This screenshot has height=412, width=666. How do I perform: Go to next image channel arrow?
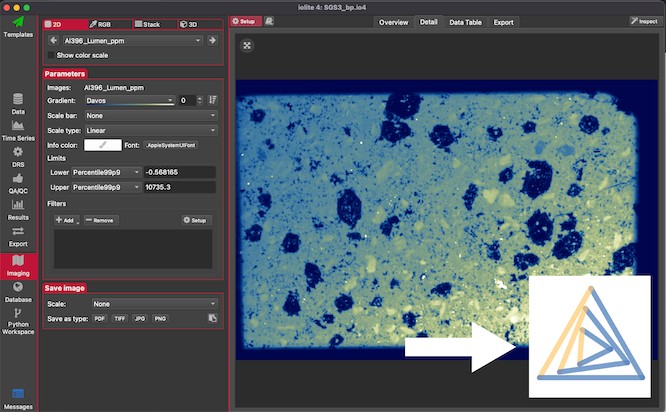tap(212, 40)
